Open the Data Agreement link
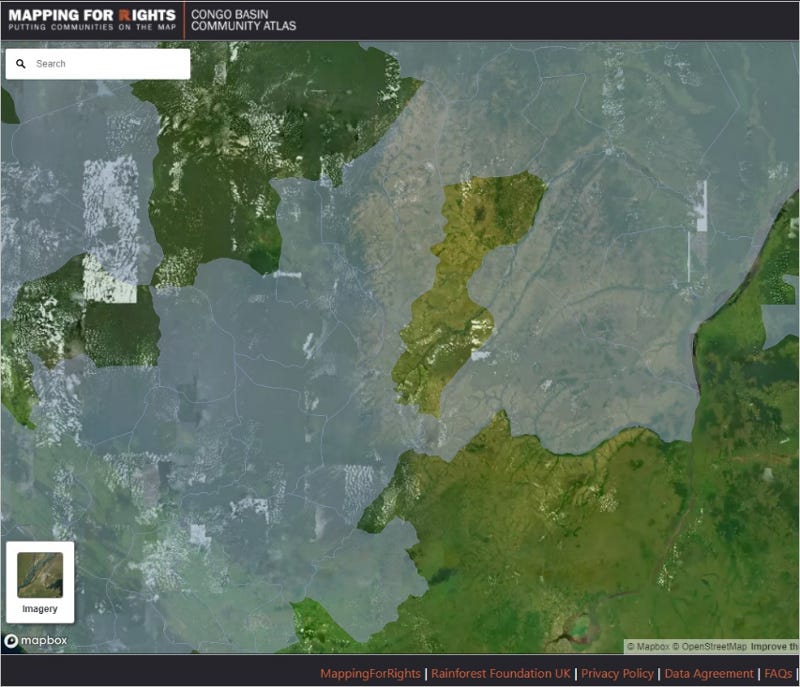 (709, 674)
